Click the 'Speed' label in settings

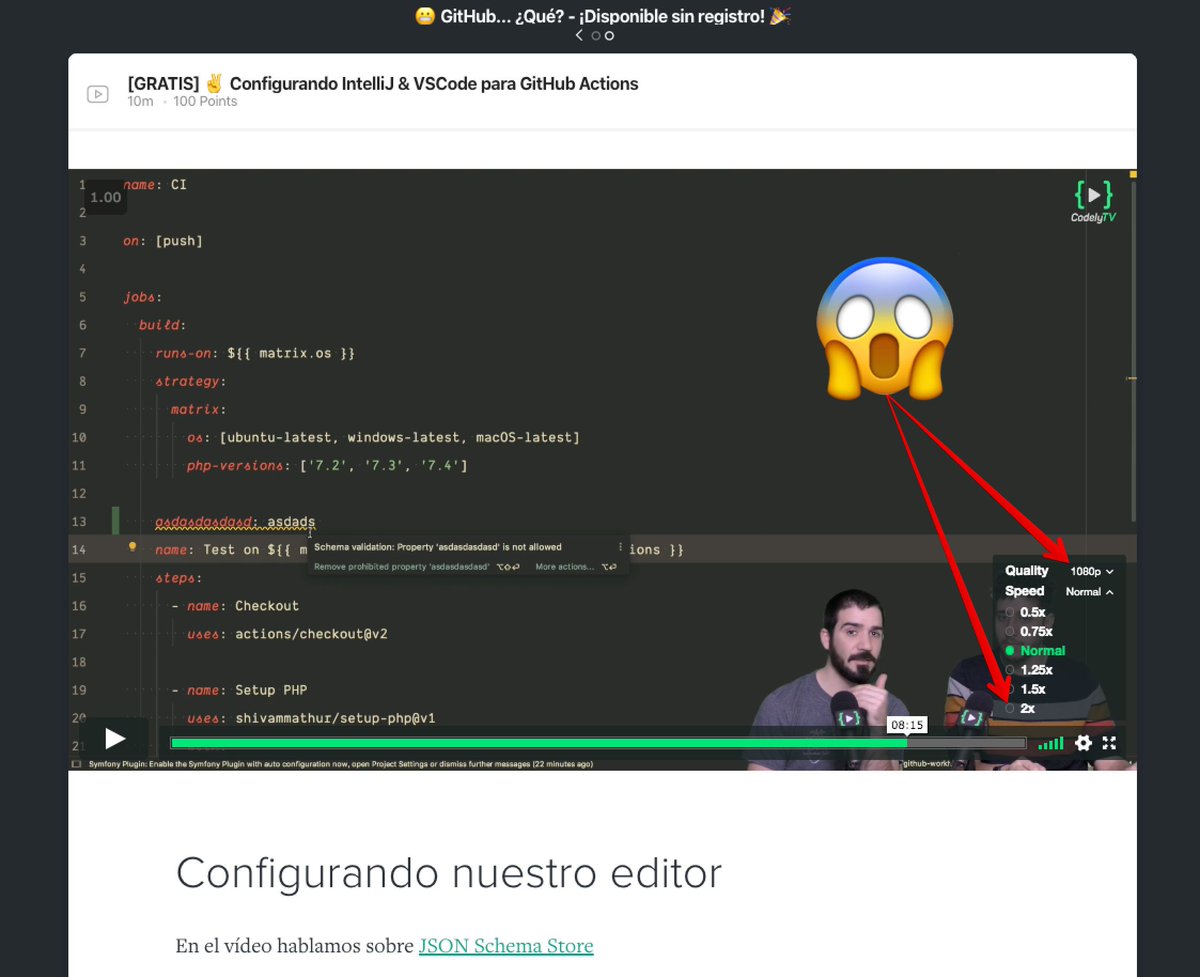(1025, 591)
